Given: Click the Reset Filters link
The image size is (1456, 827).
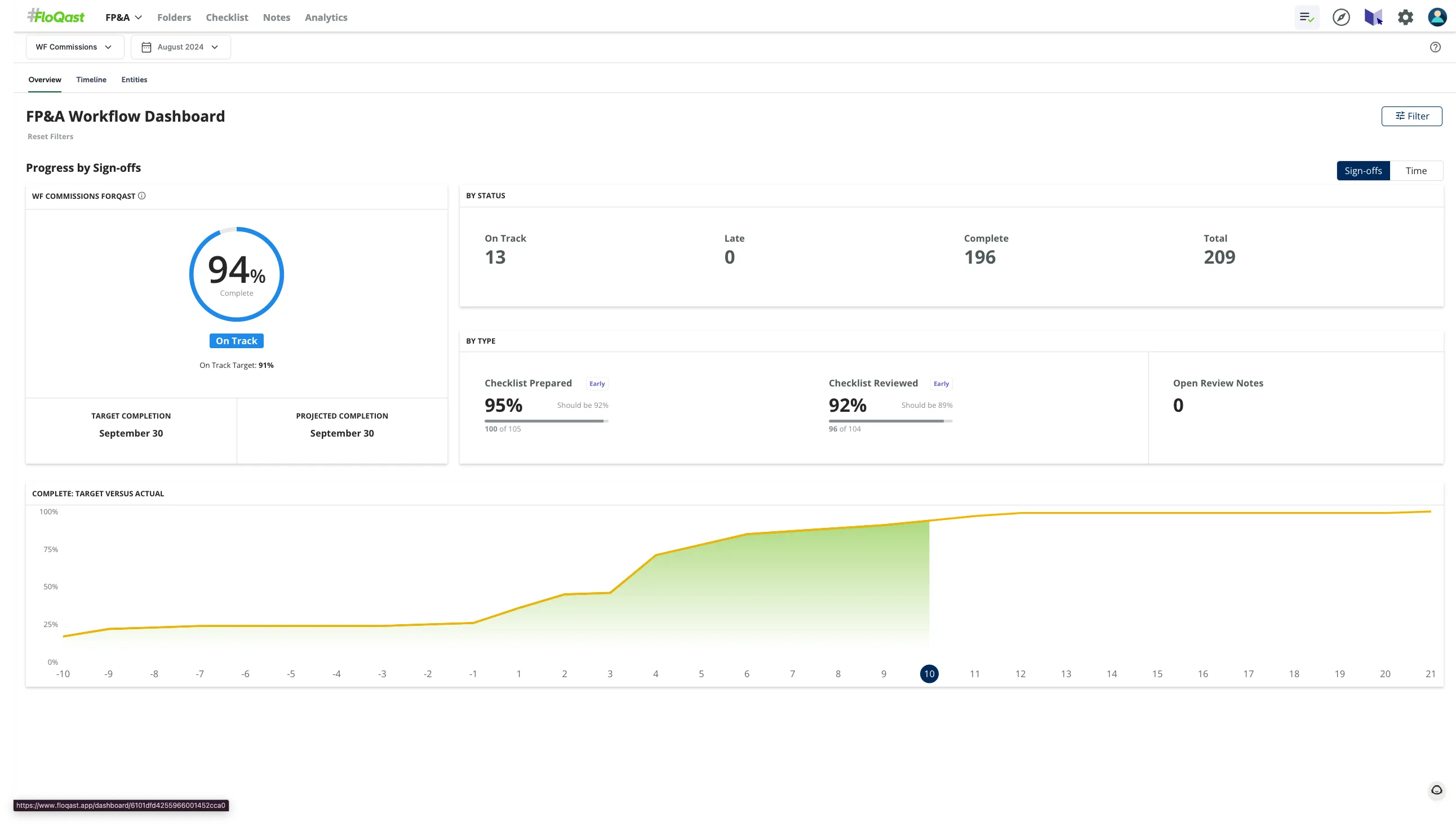Looking at the screenshot, I should coord(51,137).
